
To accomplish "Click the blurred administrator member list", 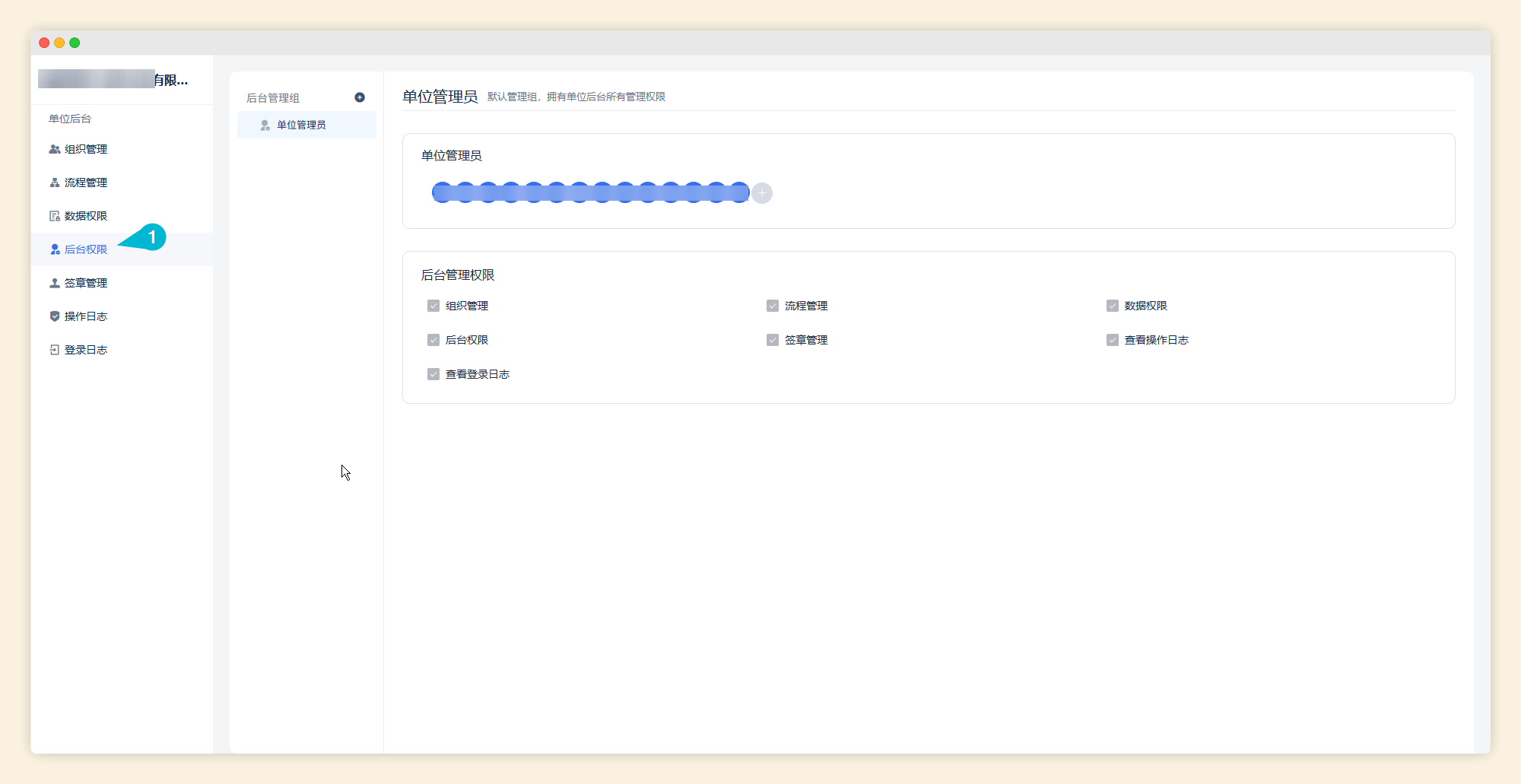I will point(590,193).
